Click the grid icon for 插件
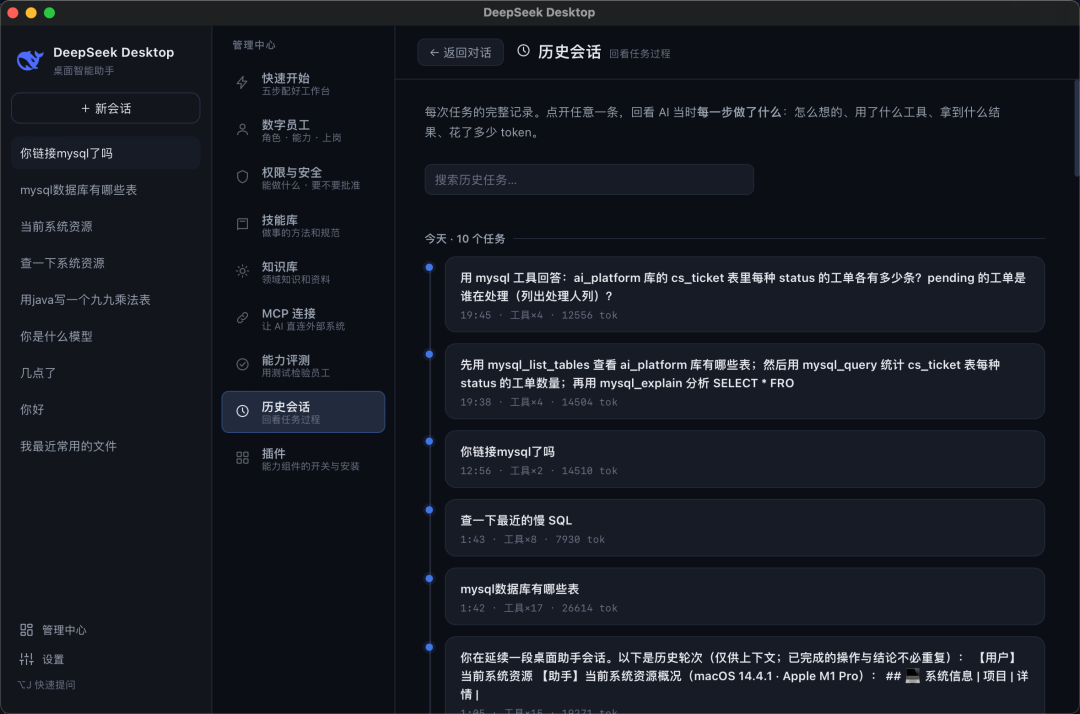Viewport: 1080px width, 714px height. click(242, 459)
